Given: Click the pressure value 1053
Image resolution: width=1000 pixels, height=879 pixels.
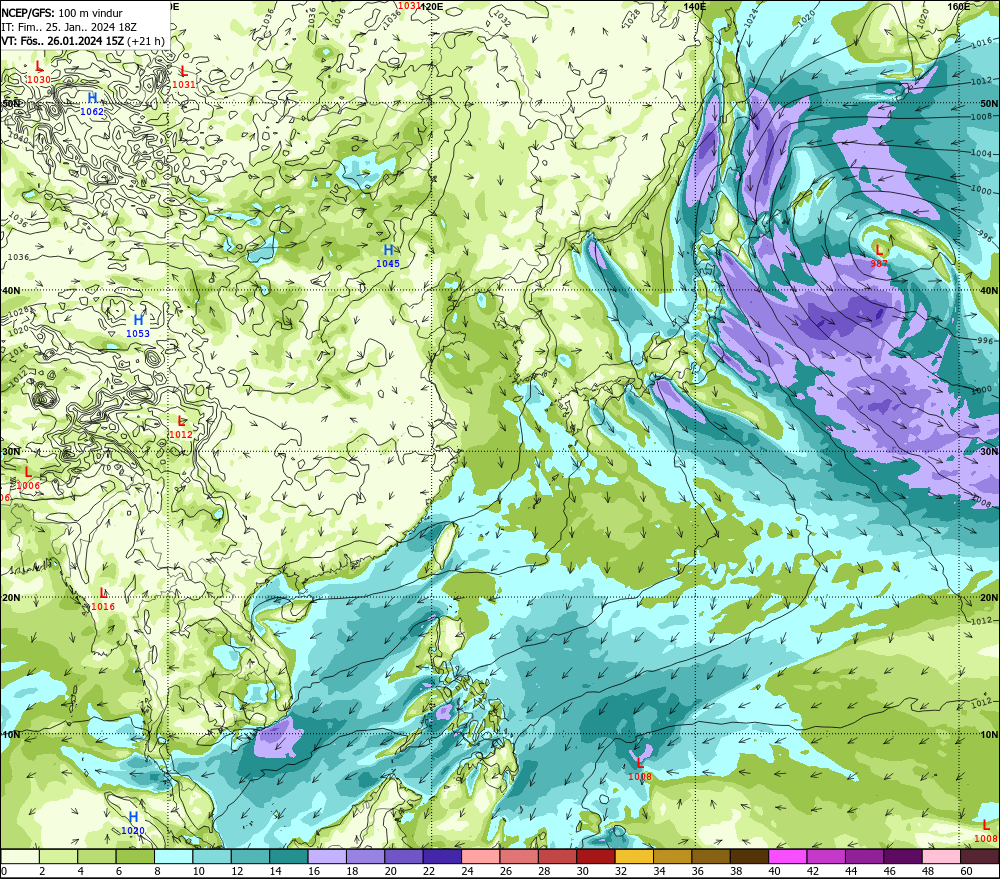Looking at the screenshot, I should click(138, 334).
